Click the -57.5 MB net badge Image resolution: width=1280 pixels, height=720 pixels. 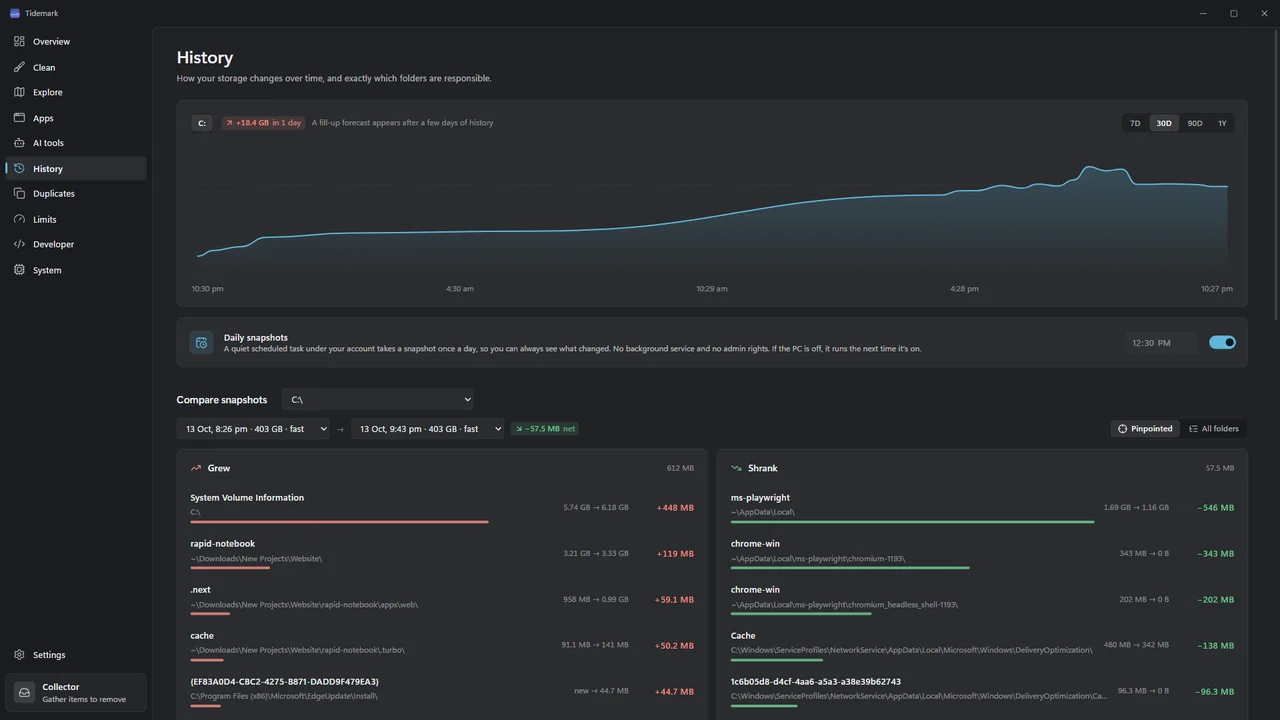[x=545, y=429]
